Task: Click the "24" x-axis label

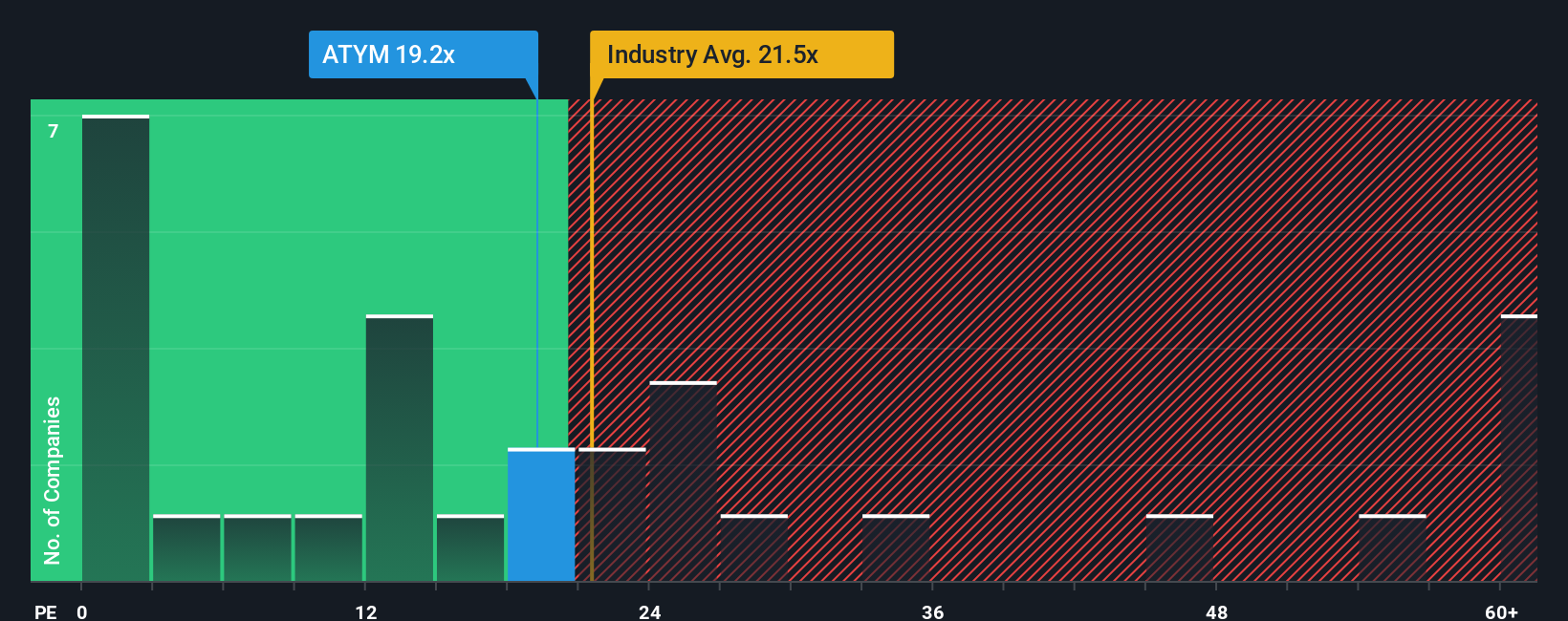Action: [650, 611]
